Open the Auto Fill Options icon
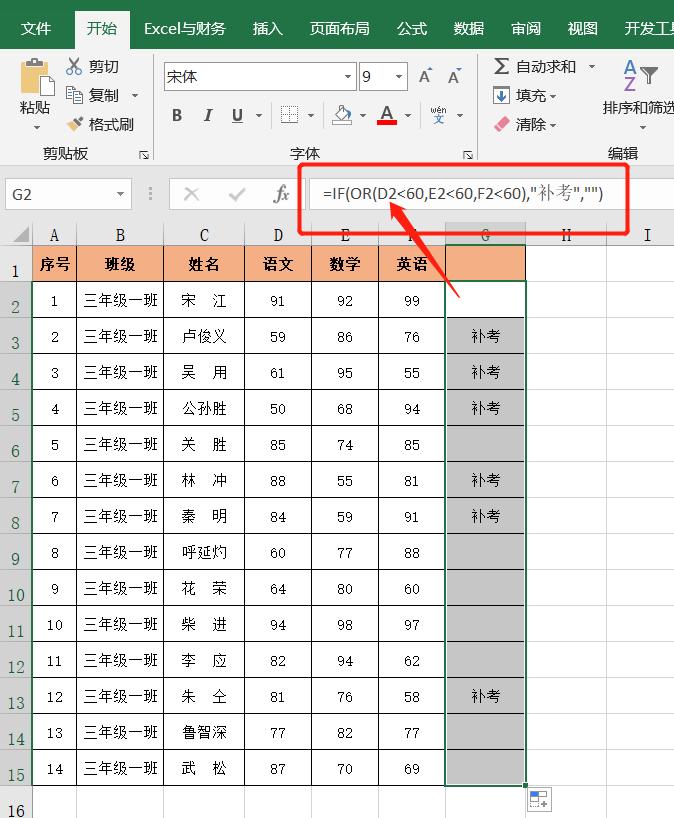 click(x=539, y=799)
